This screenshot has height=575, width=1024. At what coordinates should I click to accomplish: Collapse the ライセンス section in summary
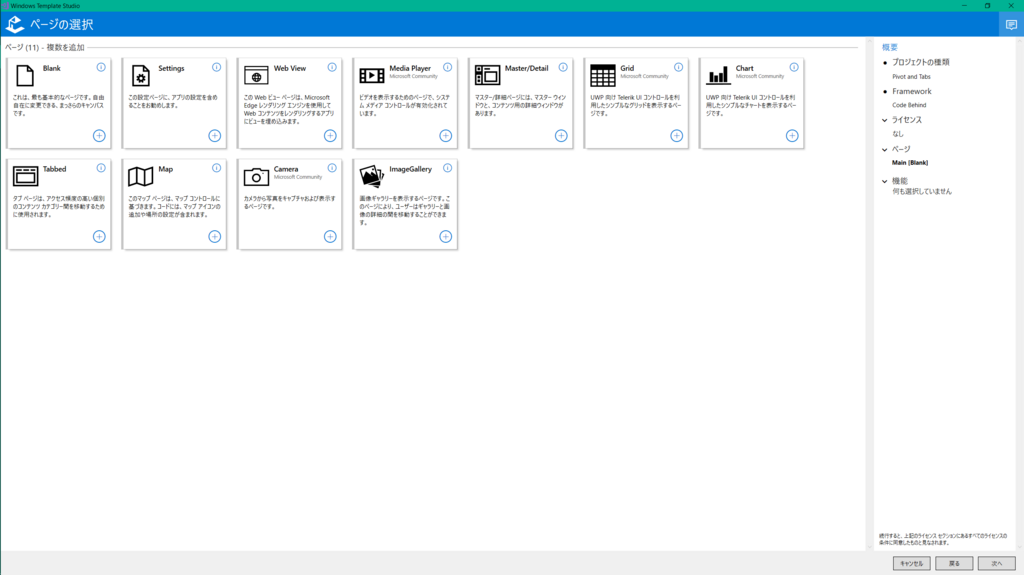(x=885, y=120)
